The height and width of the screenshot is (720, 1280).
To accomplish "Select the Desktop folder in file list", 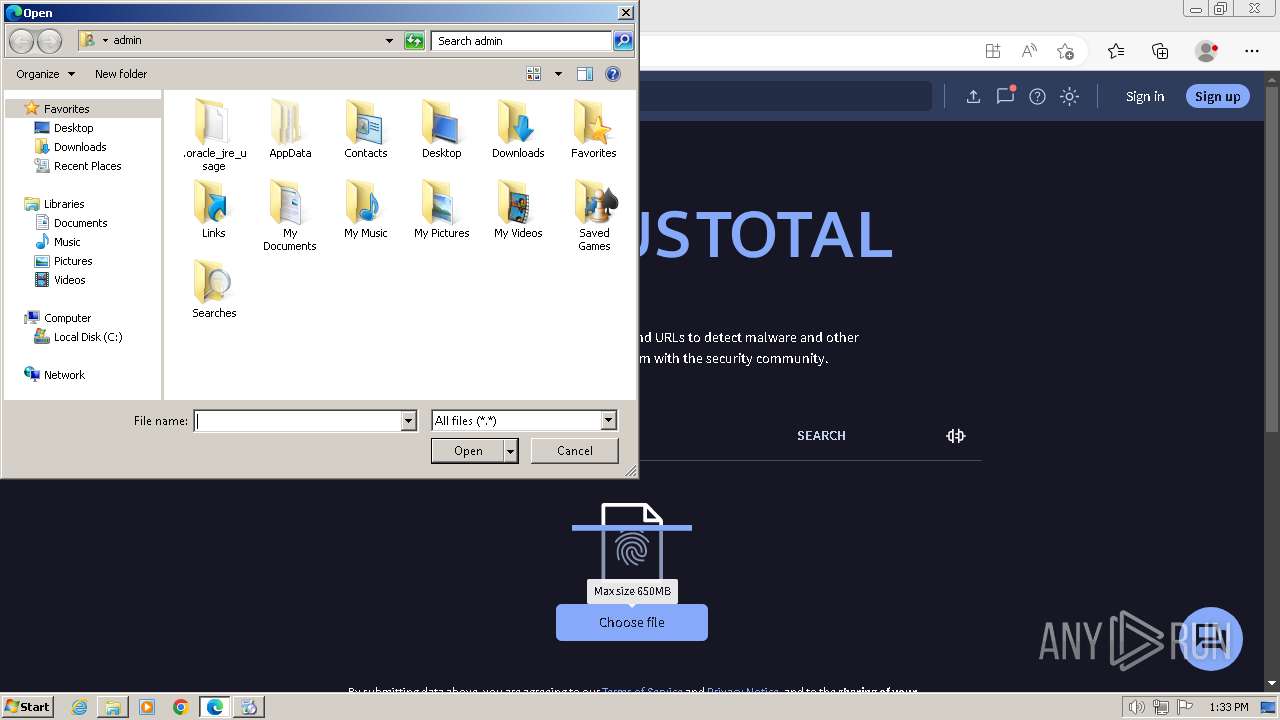I will [442, 128].
